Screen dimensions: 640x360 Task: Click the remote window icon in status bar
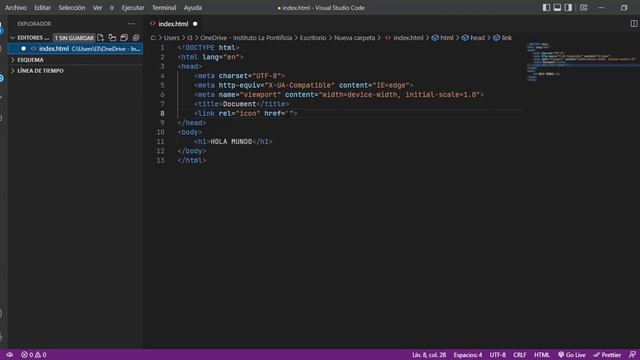(x=9, y=355)
